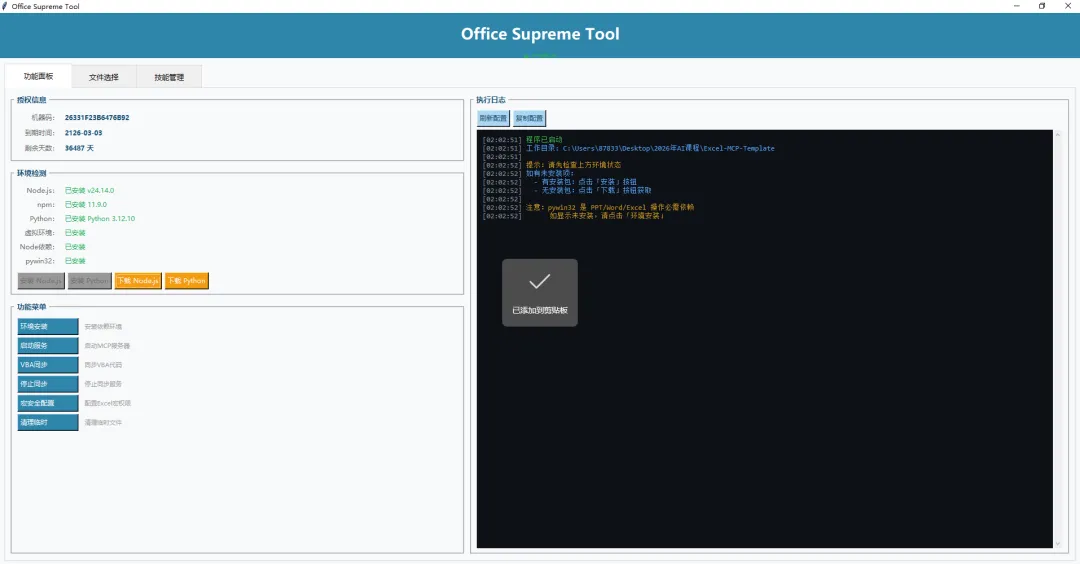Click the description 启动MCP服务器
Viewport: 1080px width, 564px height.
pyautogui.click(x=107, y=346)
